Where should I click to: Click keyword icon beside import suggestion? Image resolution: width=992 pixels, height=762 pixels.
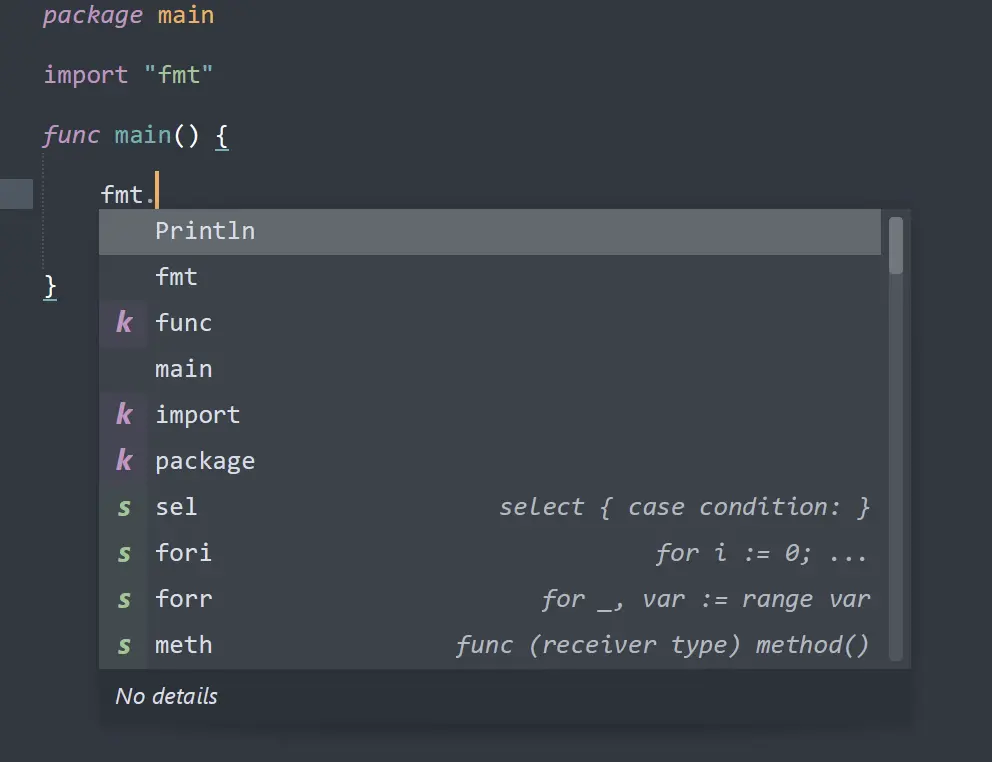pos(124,415)
